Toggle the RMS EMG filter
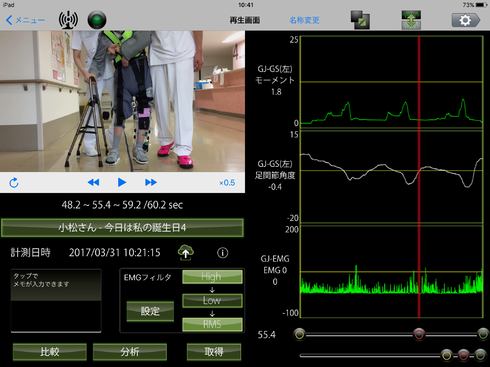490x367 pixels. (212, 324)
